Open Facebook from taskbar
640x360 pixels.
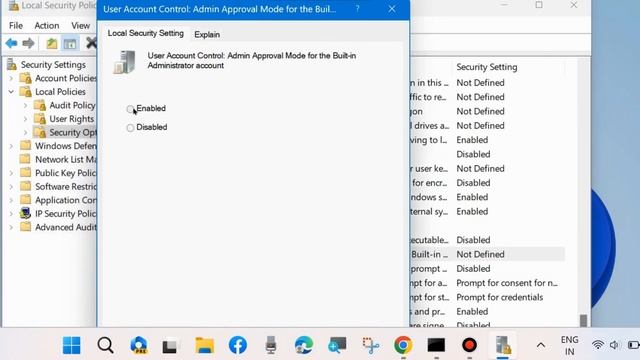238,345
